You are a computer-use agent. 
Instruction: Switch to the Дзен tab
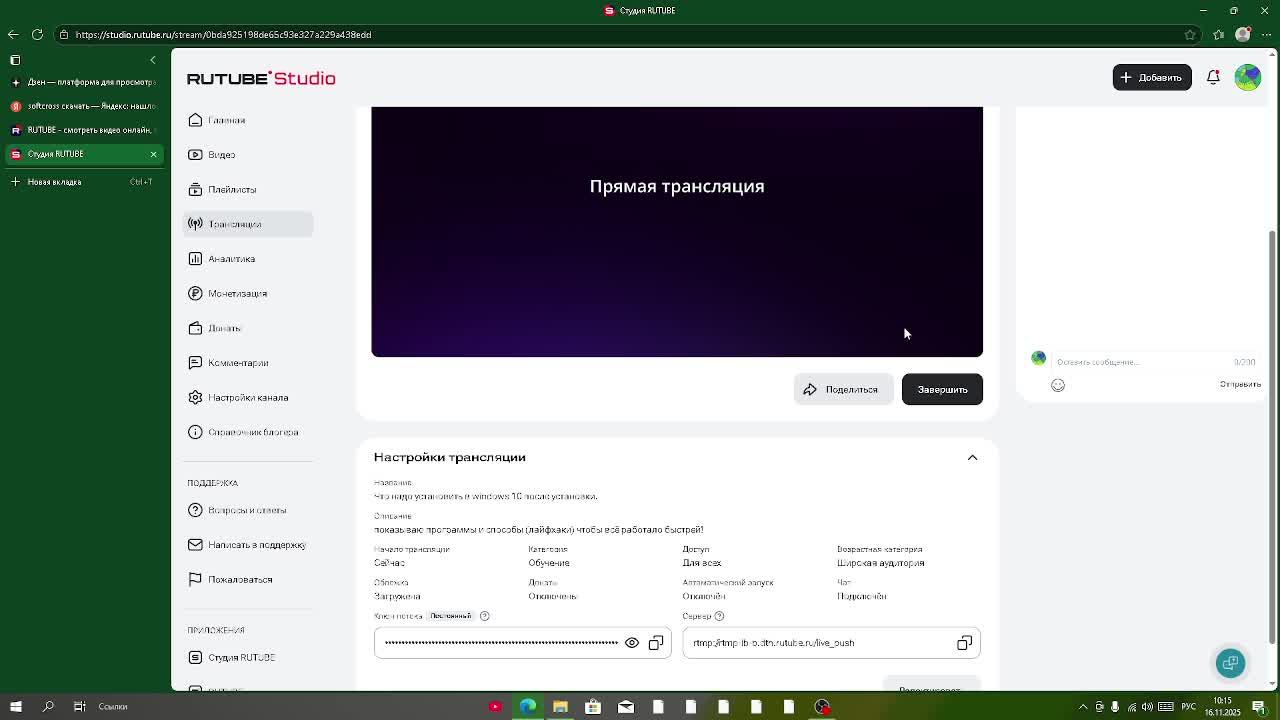pos(84,82)
